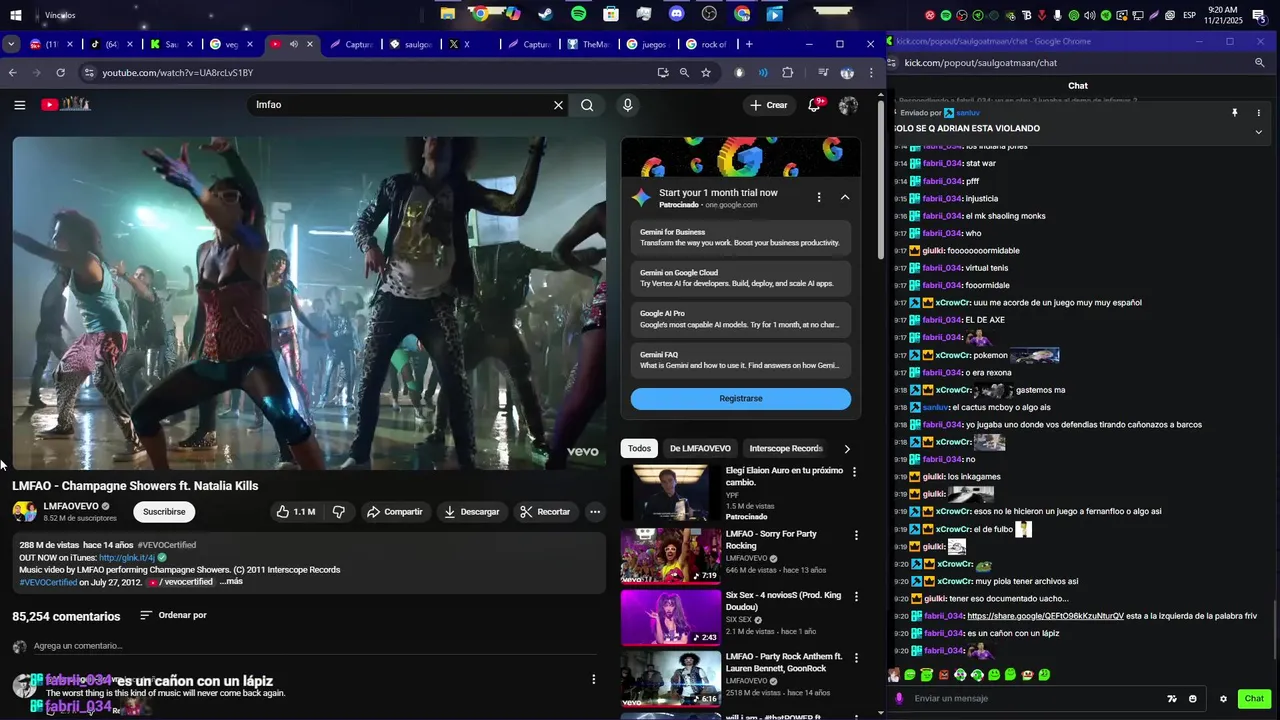Open the YouTube hamburger guide menu

[x=19, y=105]
